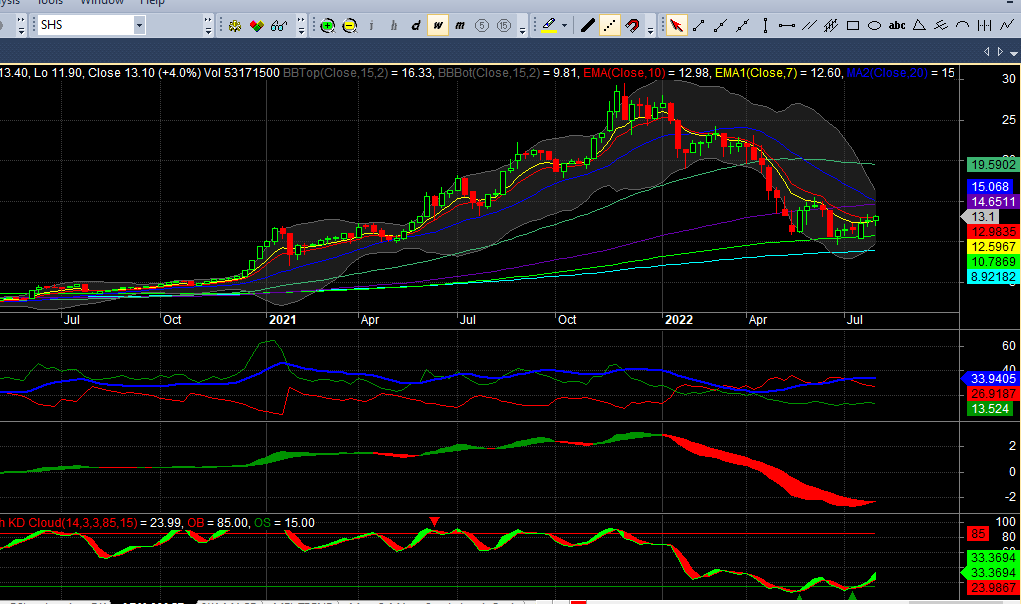Open the Help menu
This screenshot has width=1021, height=604.
(152, 3)
